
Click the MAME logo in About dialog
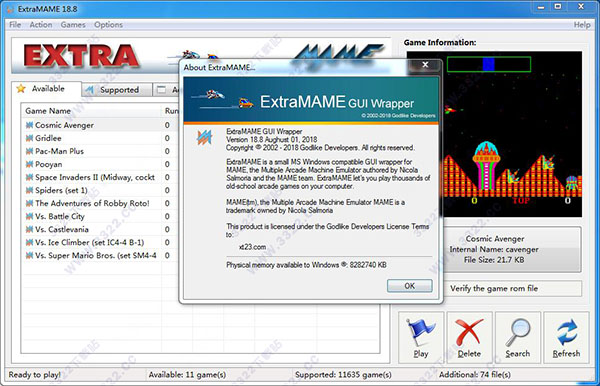coord(204,137)
